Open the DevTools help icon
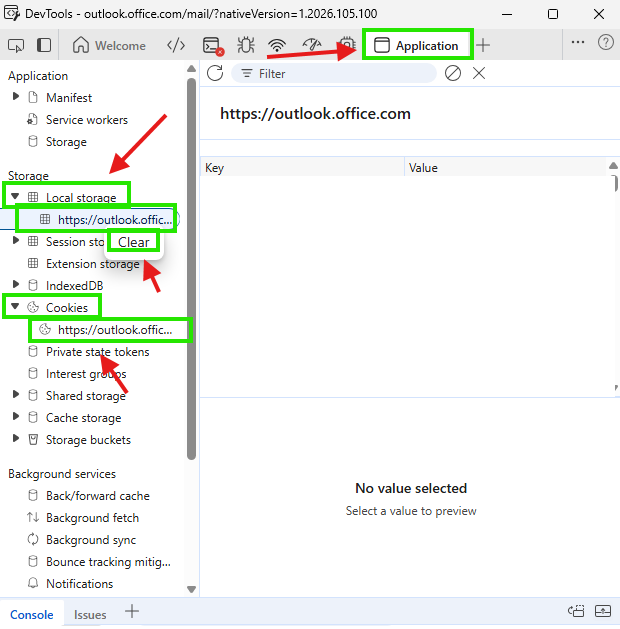The width and height of the screenshot is (620, 629). coord(605,42)
